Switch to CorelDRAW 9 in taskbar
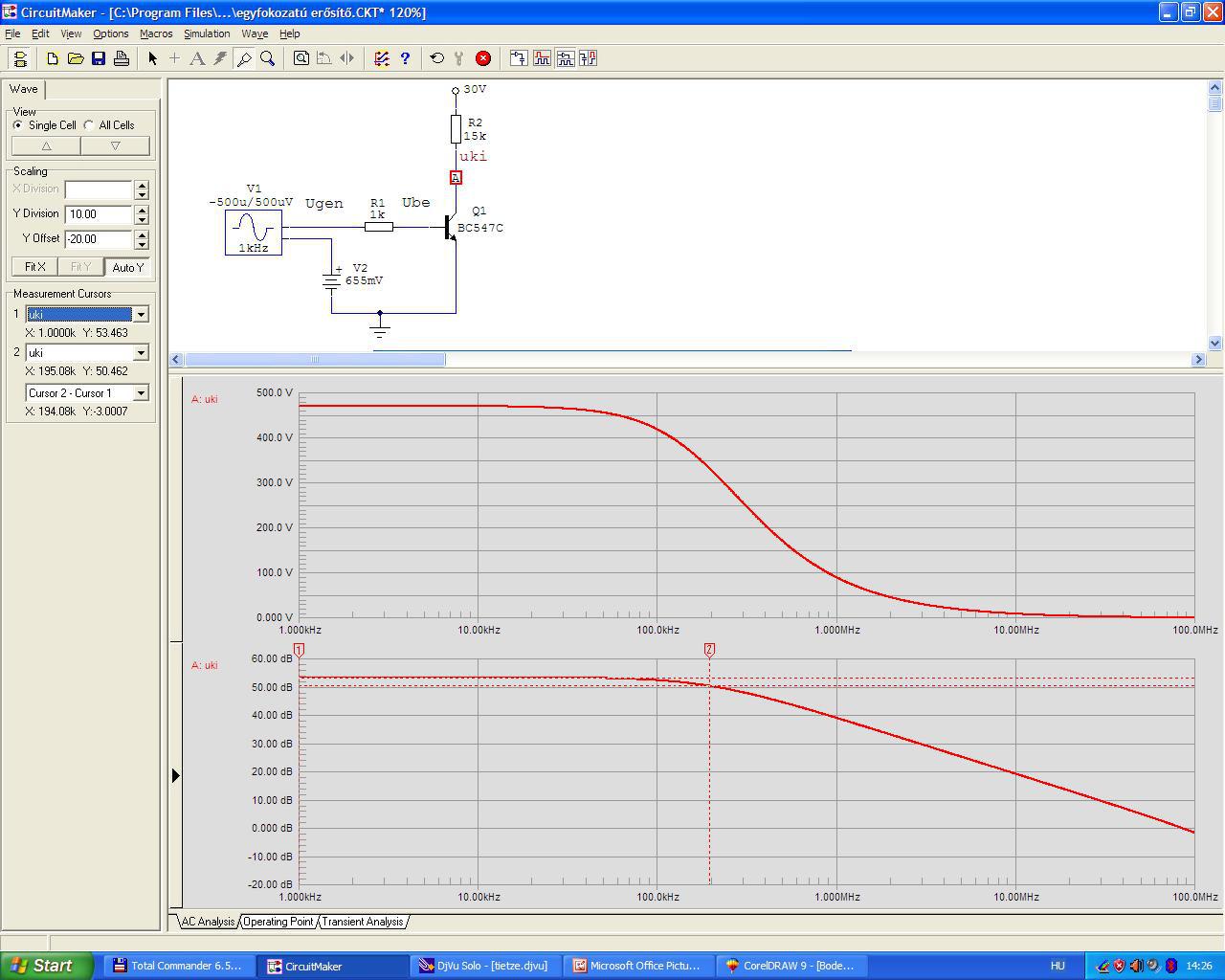Image resolution: width=1225 pixels, height=980 pixels. [791, 966]
